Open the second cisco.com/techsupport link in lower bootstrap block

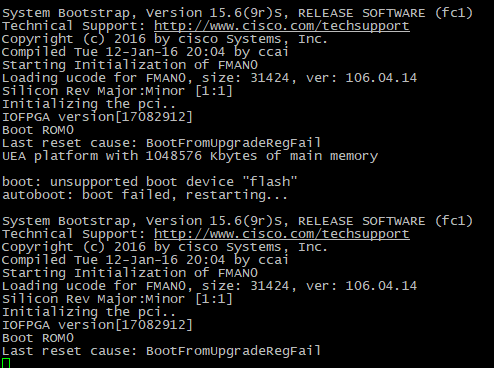tap(282, 234)
